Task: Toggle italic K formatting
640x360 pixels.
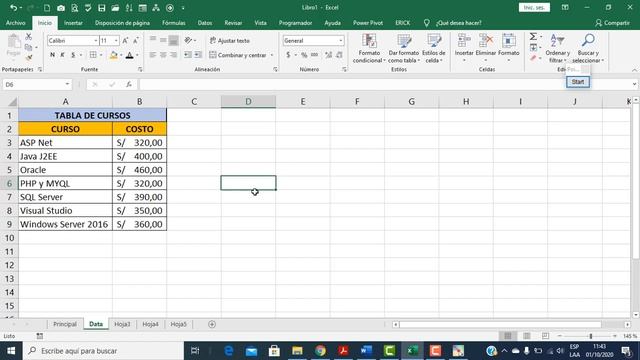Action: [x=62, y=55]
